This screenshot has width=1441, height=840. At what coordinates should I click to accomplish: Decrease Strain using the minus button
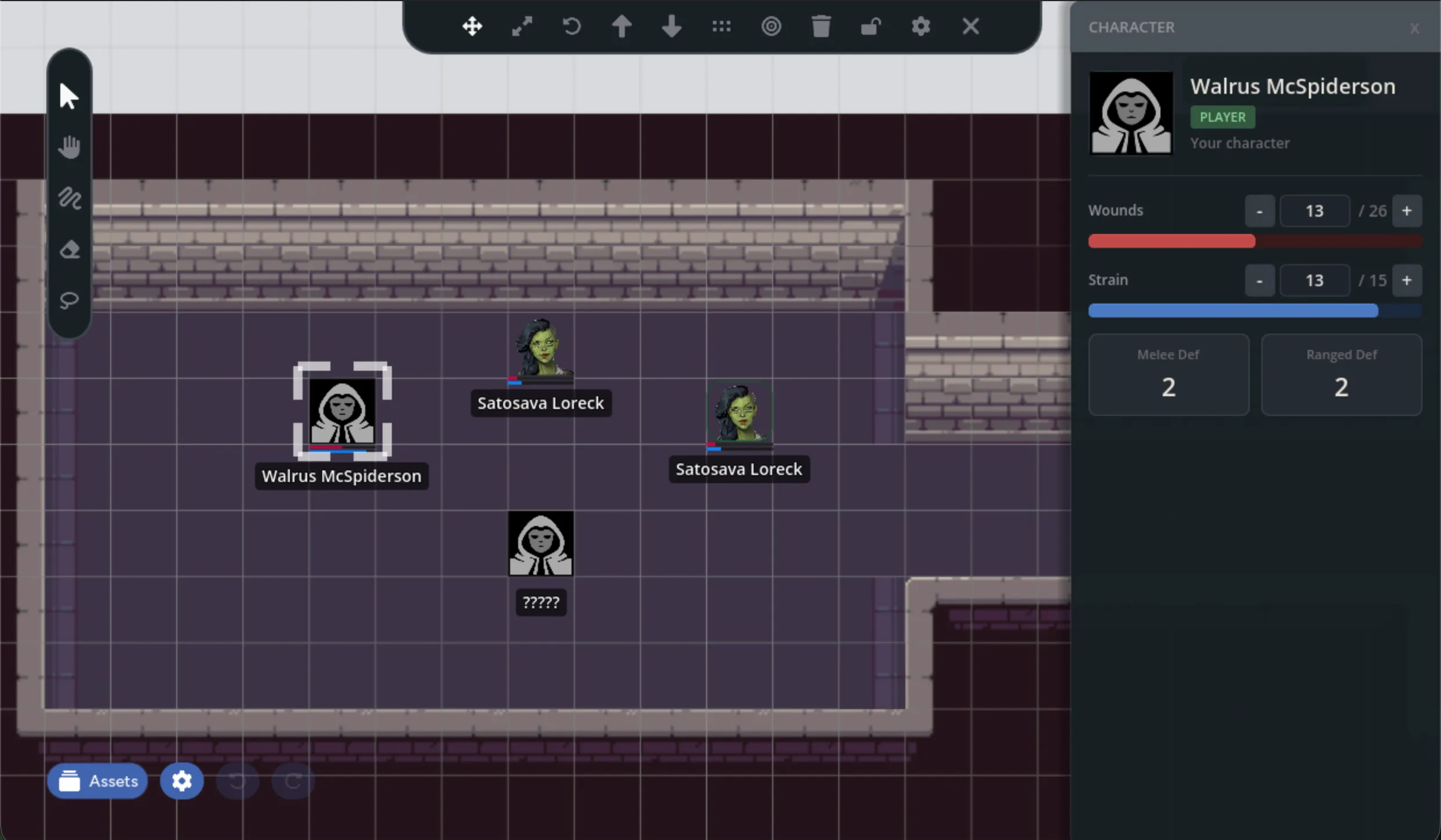click(1259, 280)
